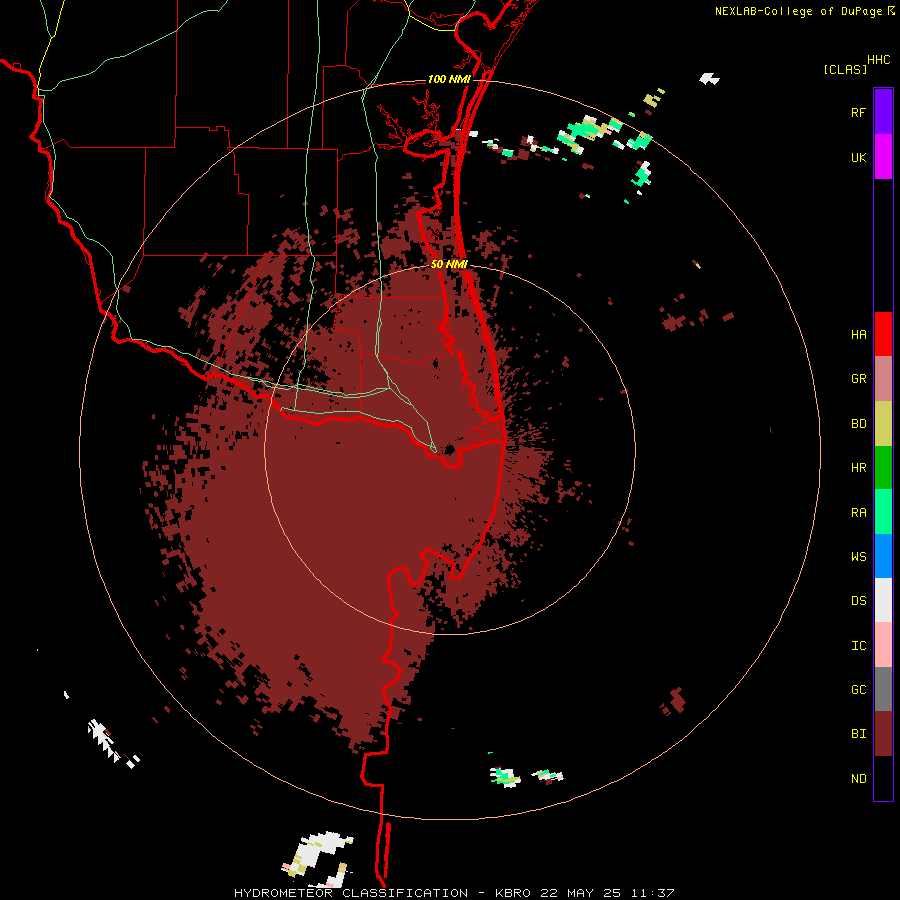Image resolution: width=900 pixels, height=900 pixels.
Task: Click the 11:37 time stamp
Action: (652, 893)
